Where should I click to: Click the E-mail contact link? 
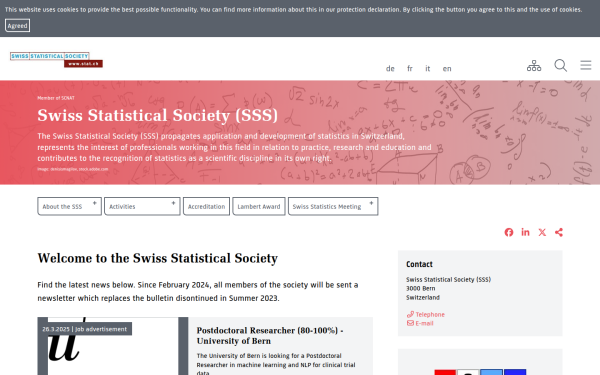pyautogui.click(x=420, y=323)
